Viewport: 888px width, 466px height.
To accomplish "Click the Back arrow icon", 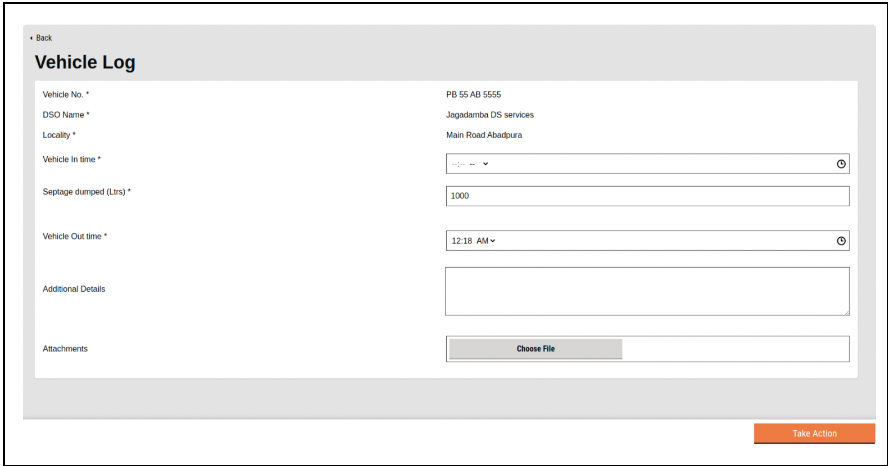I will pyautogui.click(x=31, y=38).
